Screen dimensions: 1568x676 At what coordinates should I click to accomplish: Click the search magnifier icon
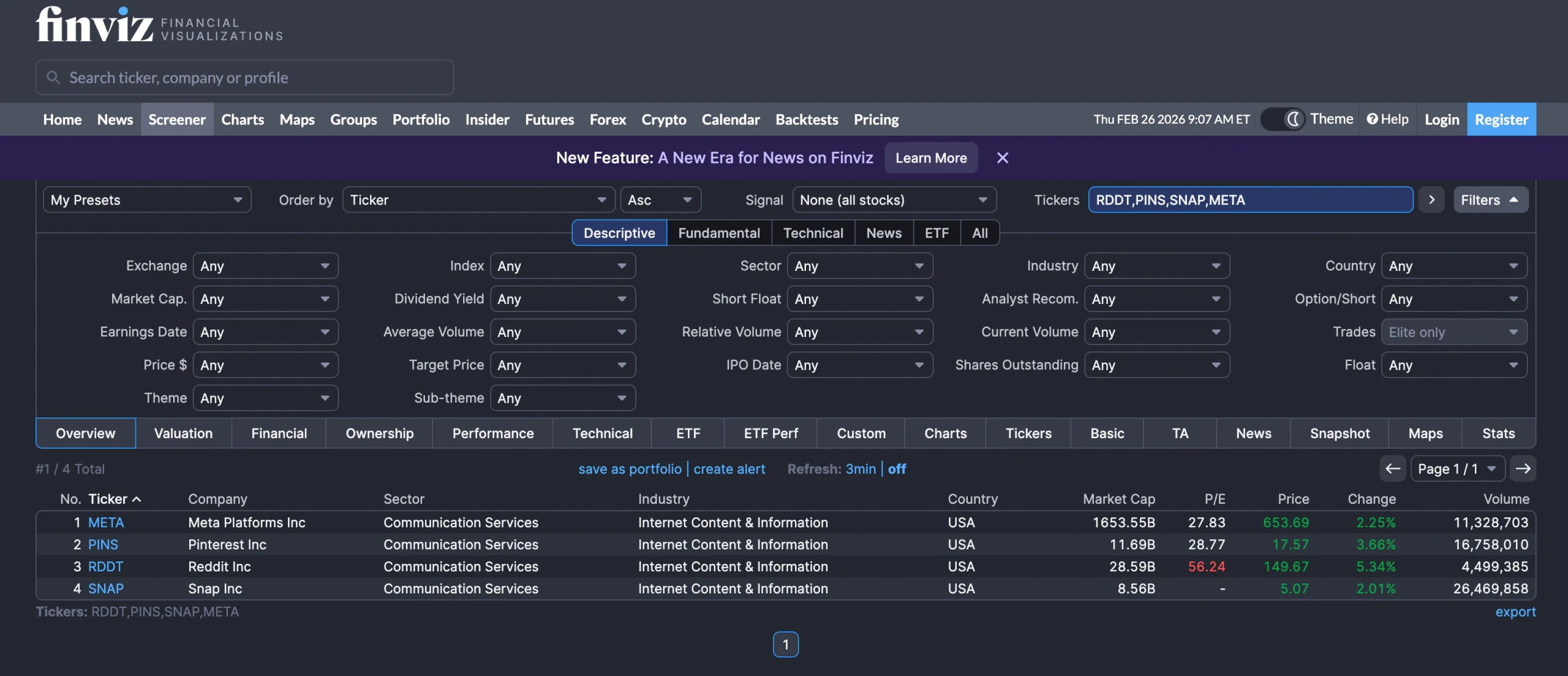pos(53,78)
